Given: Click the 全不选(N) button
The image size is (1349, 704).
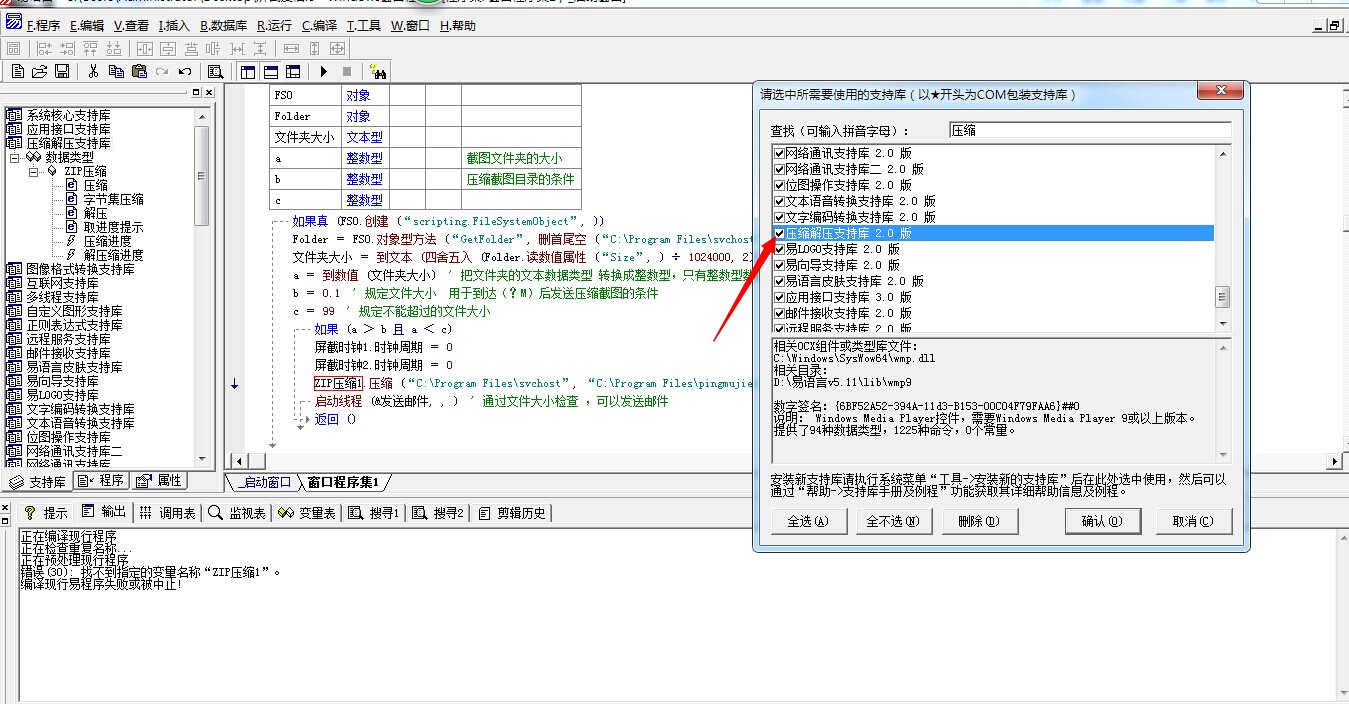Looking at the screenshot, I should (893, 521).
